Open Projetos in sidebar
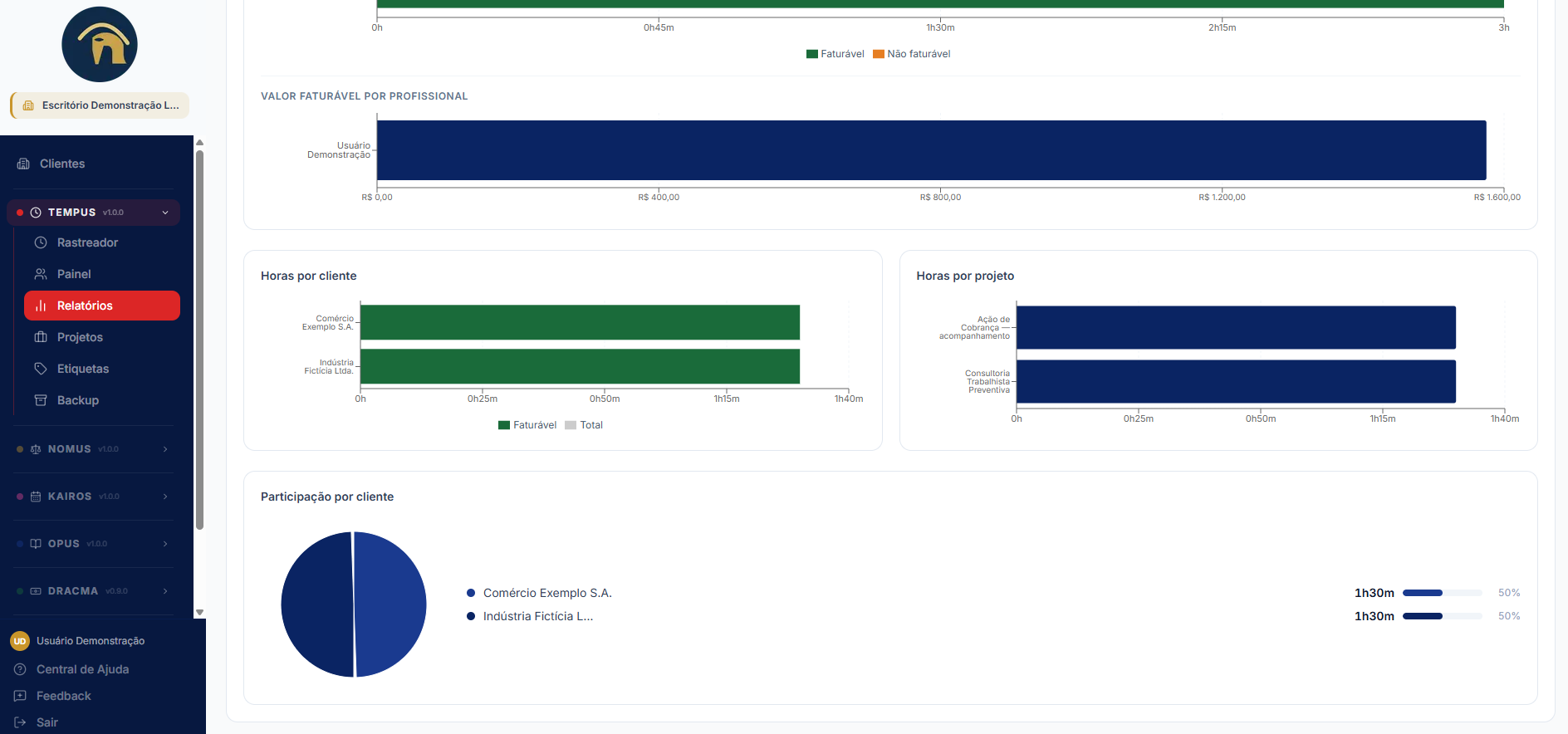 point(102,337)
